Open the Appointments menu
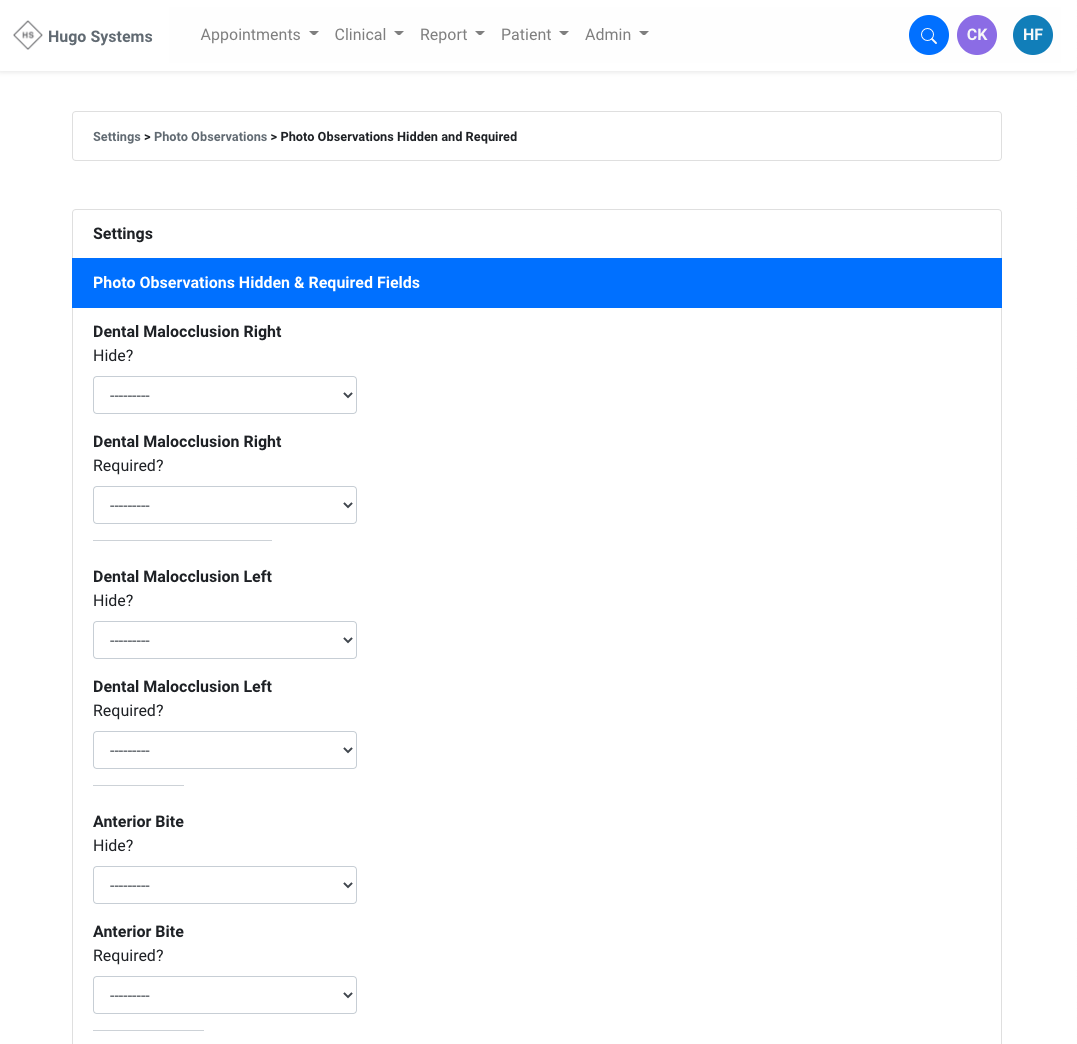The image size is (1077, 1044). (259, 35)
